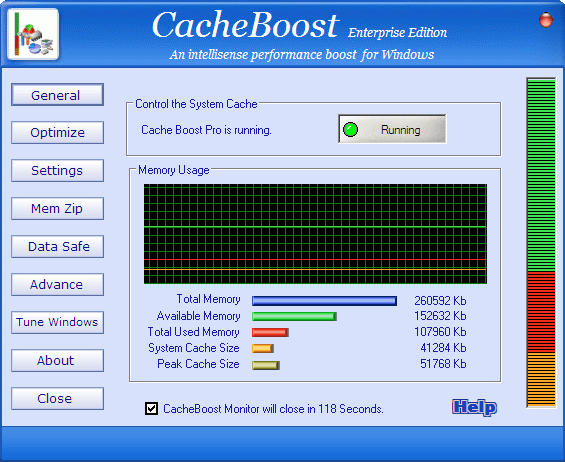565x462 pixels.
Task: Click the 41284 Kb cache size value
Action: [x=443, y=348]
